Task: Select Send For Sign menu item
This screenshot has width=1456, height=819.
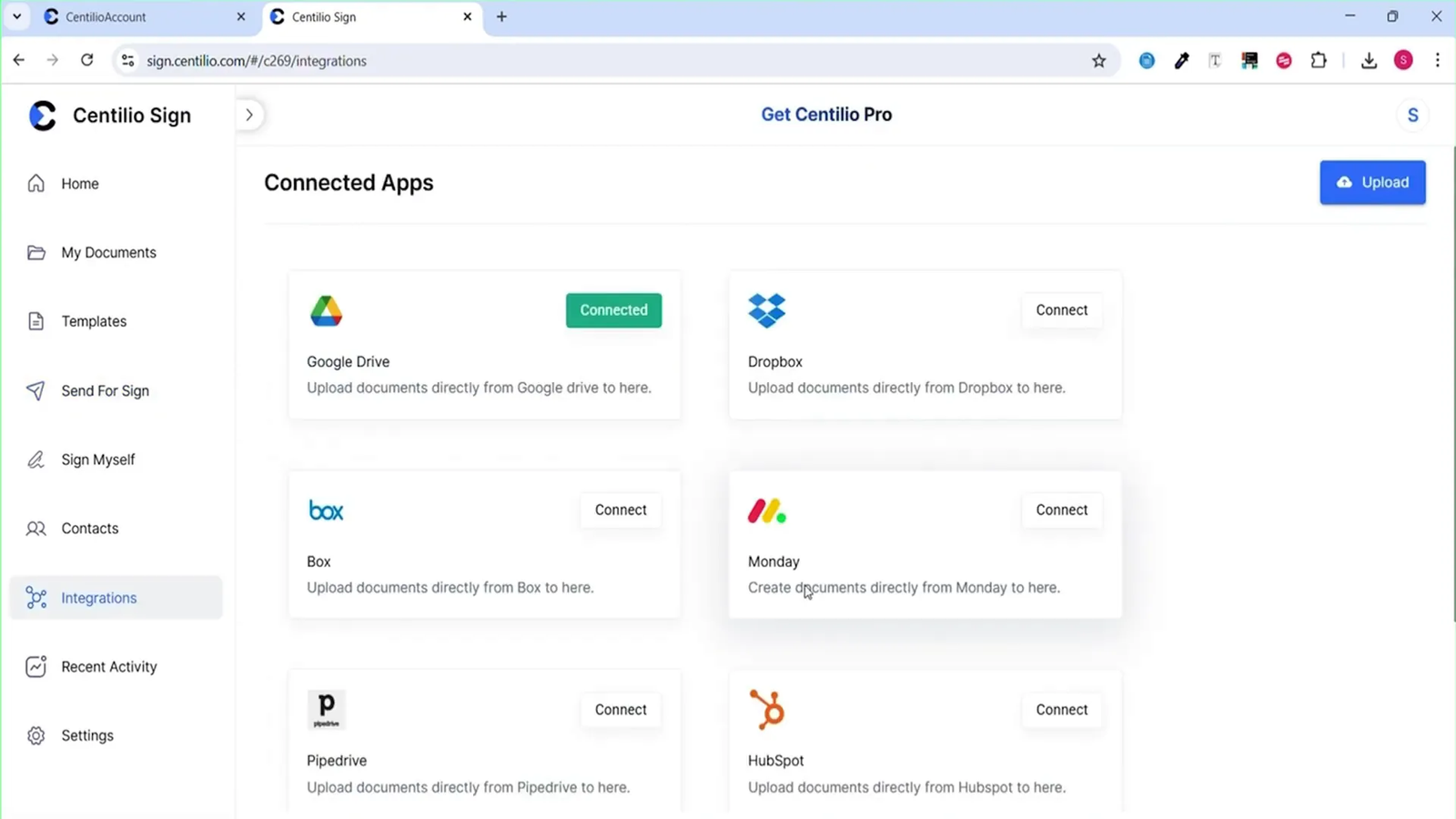Action: 116,390
